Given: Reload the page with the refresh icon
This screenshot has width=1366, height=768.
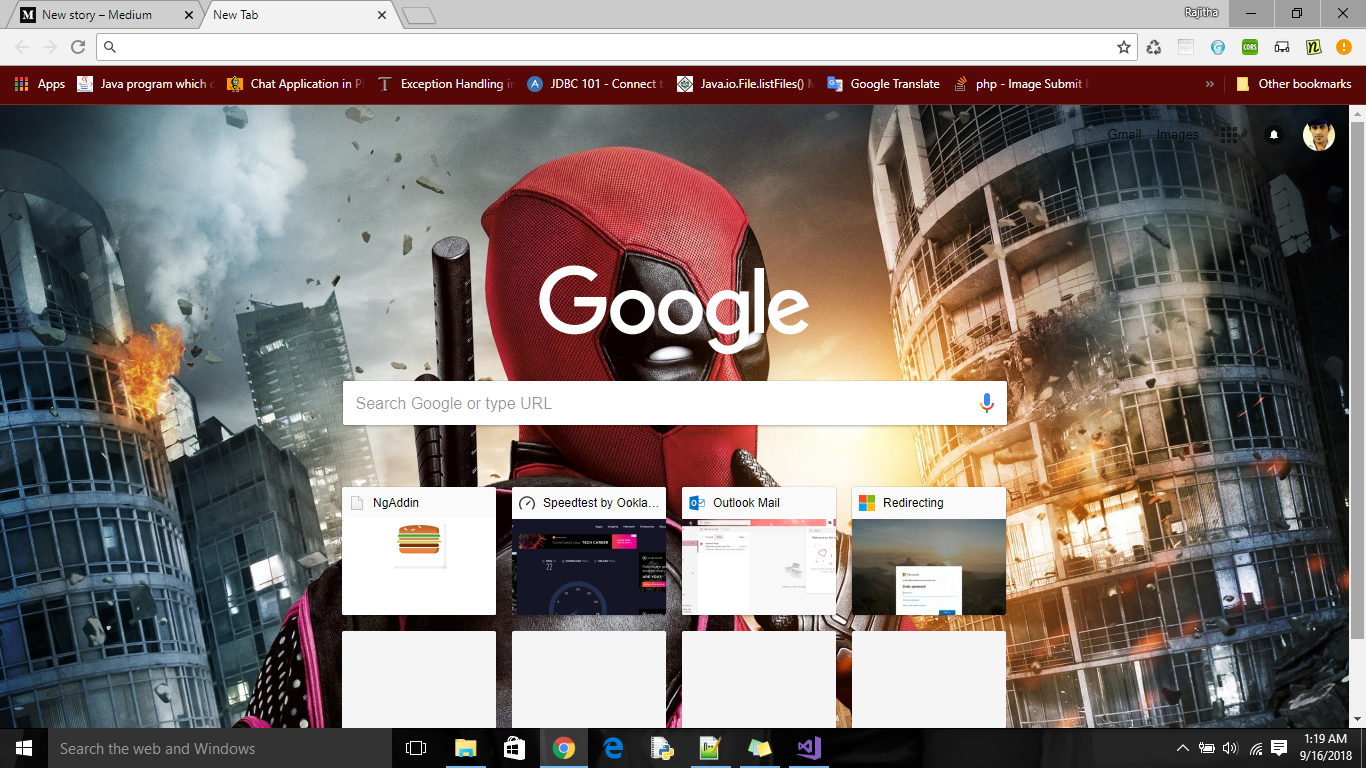Looking at the screenshot, I should click(x=78, y=47).
